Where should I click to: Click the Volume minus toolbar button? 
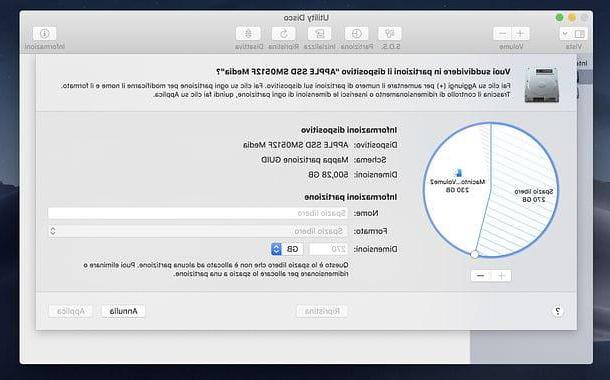pyautogui.click(x=502, y=34)
